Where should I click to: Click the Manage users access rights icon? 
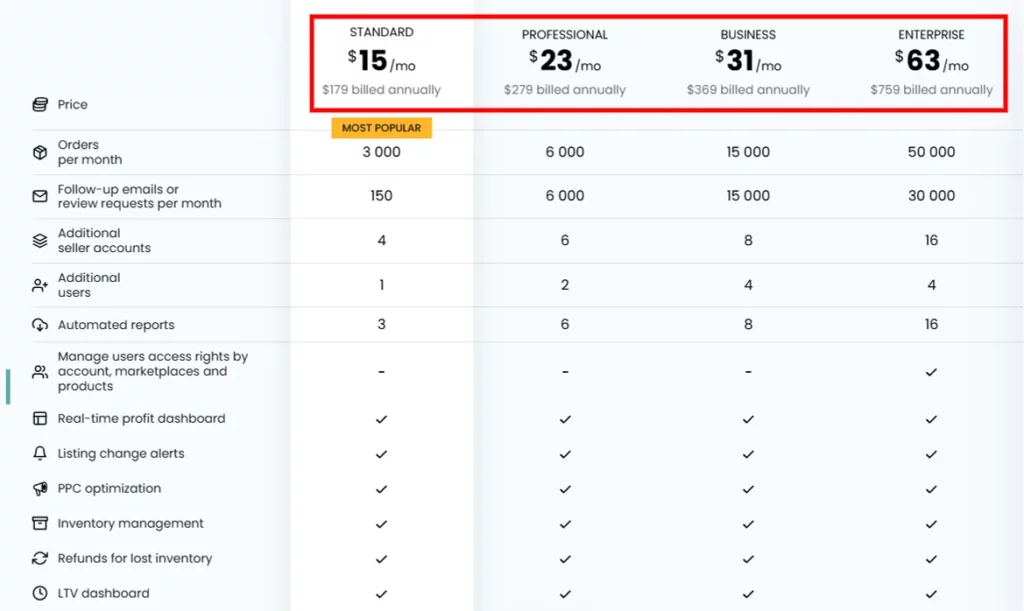click(x=40, y=371)
